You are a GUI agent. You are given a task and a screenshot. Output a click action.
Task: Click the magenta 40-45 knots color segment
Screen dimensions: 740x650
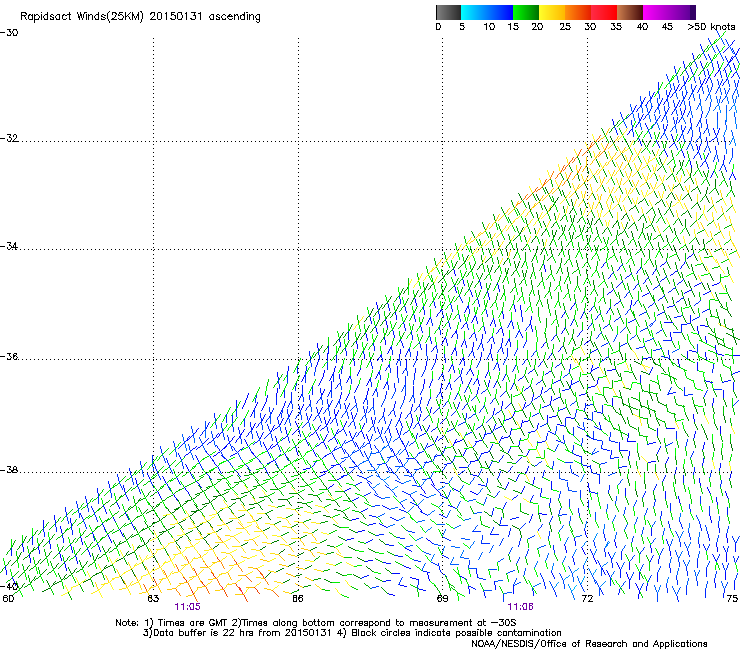(x=656, y=12)
